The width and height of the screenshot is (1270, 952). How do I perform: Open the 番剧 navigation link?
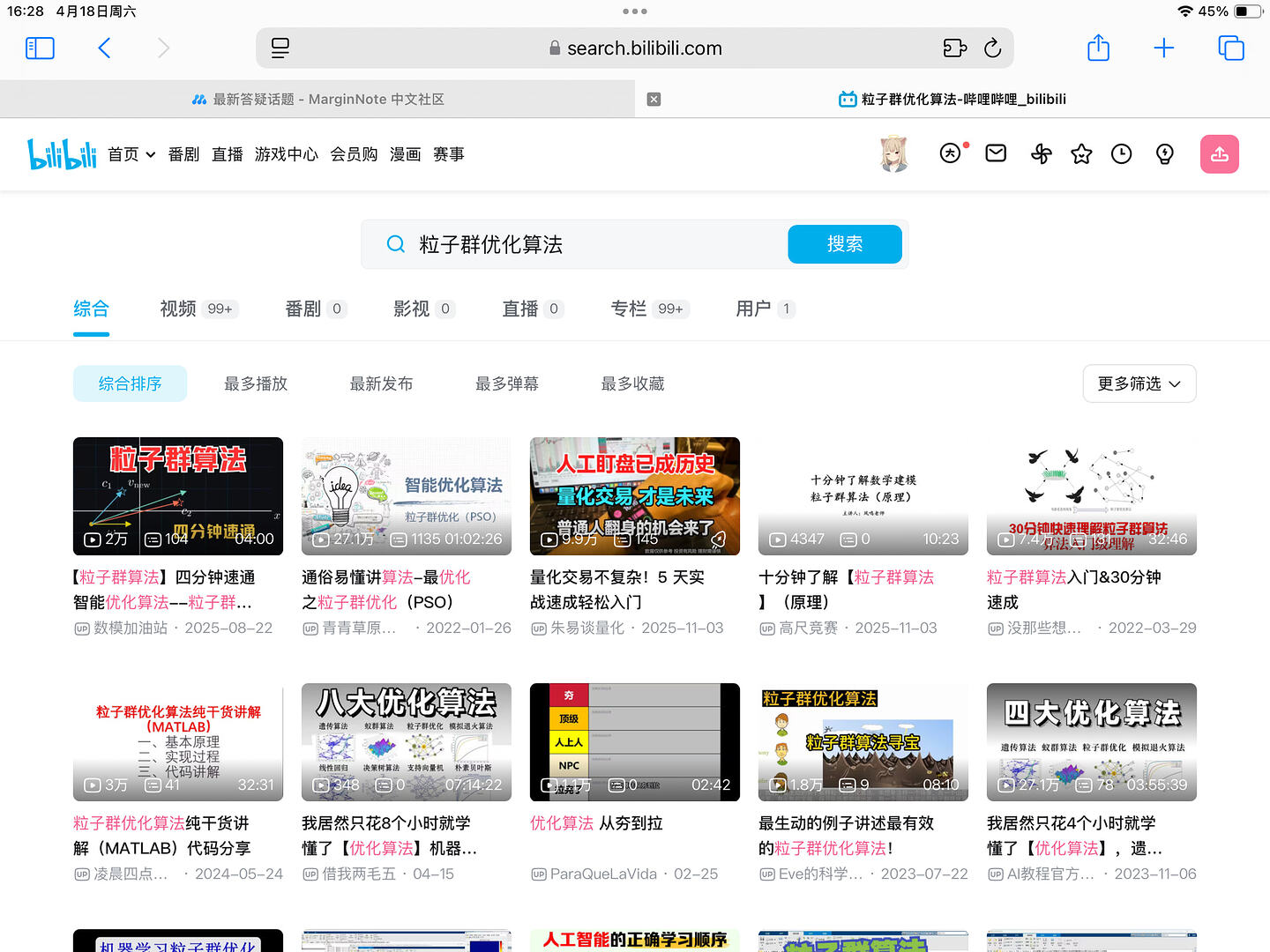point(183,154)
